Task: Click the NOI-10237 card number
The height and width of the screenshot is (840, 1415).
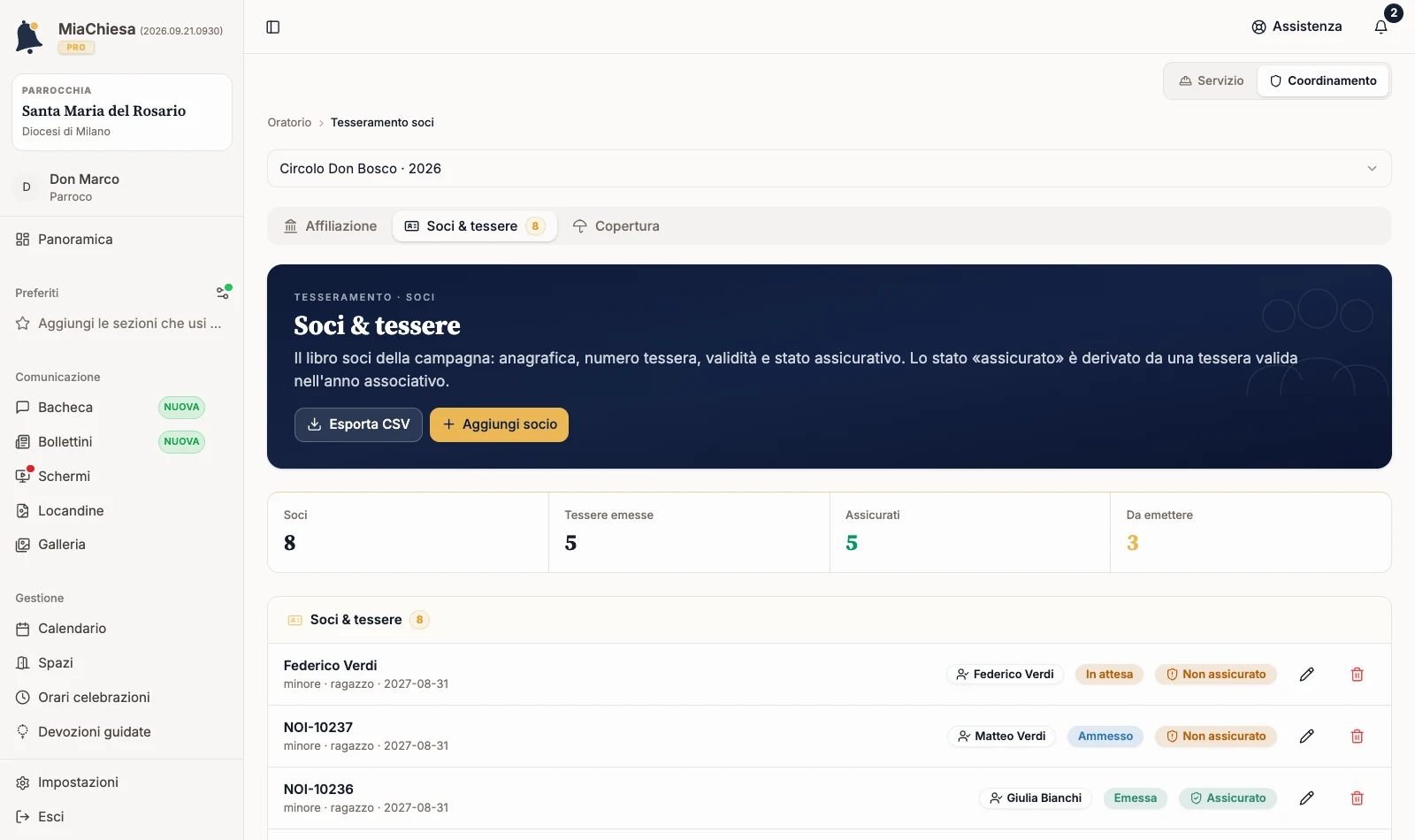Action: (318, 728)
